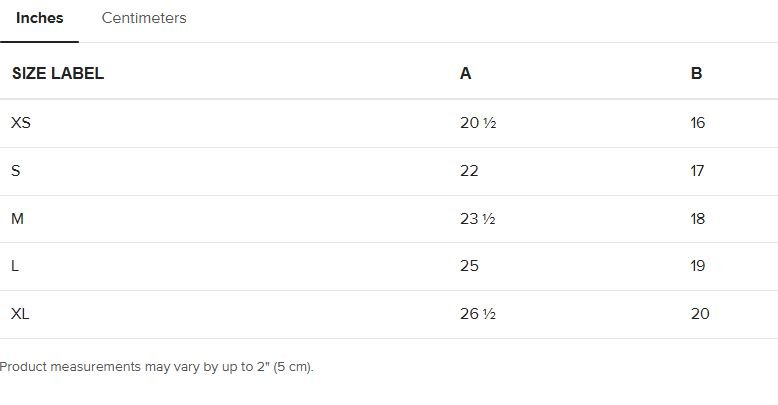Viewport: 778px width, 405px height.
Task: Select the L size label cell
Action: [15, 266]
